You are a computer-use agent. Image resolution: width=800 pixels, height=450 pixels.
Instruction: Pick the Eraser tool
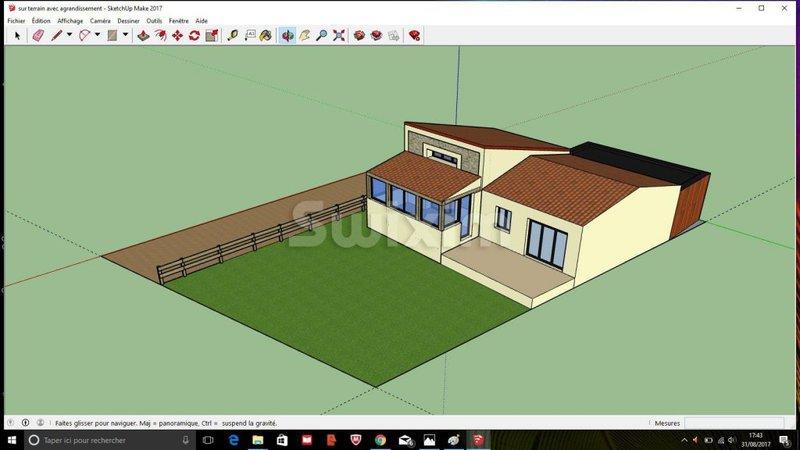(38, 35)
